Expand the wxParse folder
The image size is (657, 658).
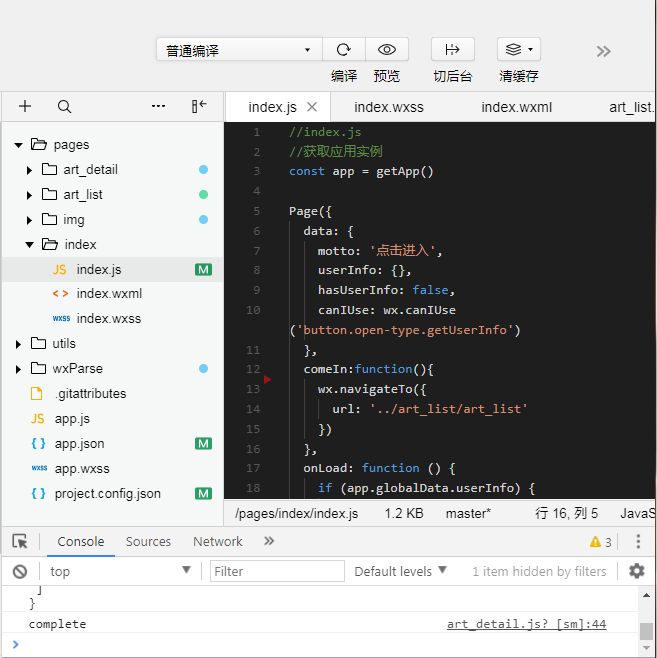pos(18,369)
